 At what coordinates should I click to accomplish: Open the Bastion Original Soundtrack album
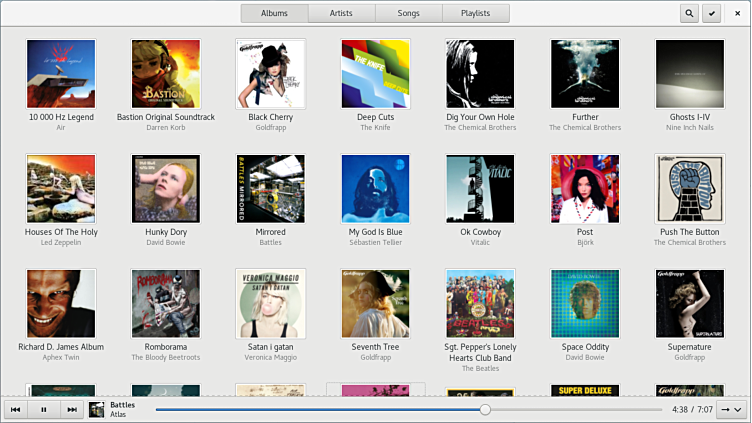[x=166, y=74]
